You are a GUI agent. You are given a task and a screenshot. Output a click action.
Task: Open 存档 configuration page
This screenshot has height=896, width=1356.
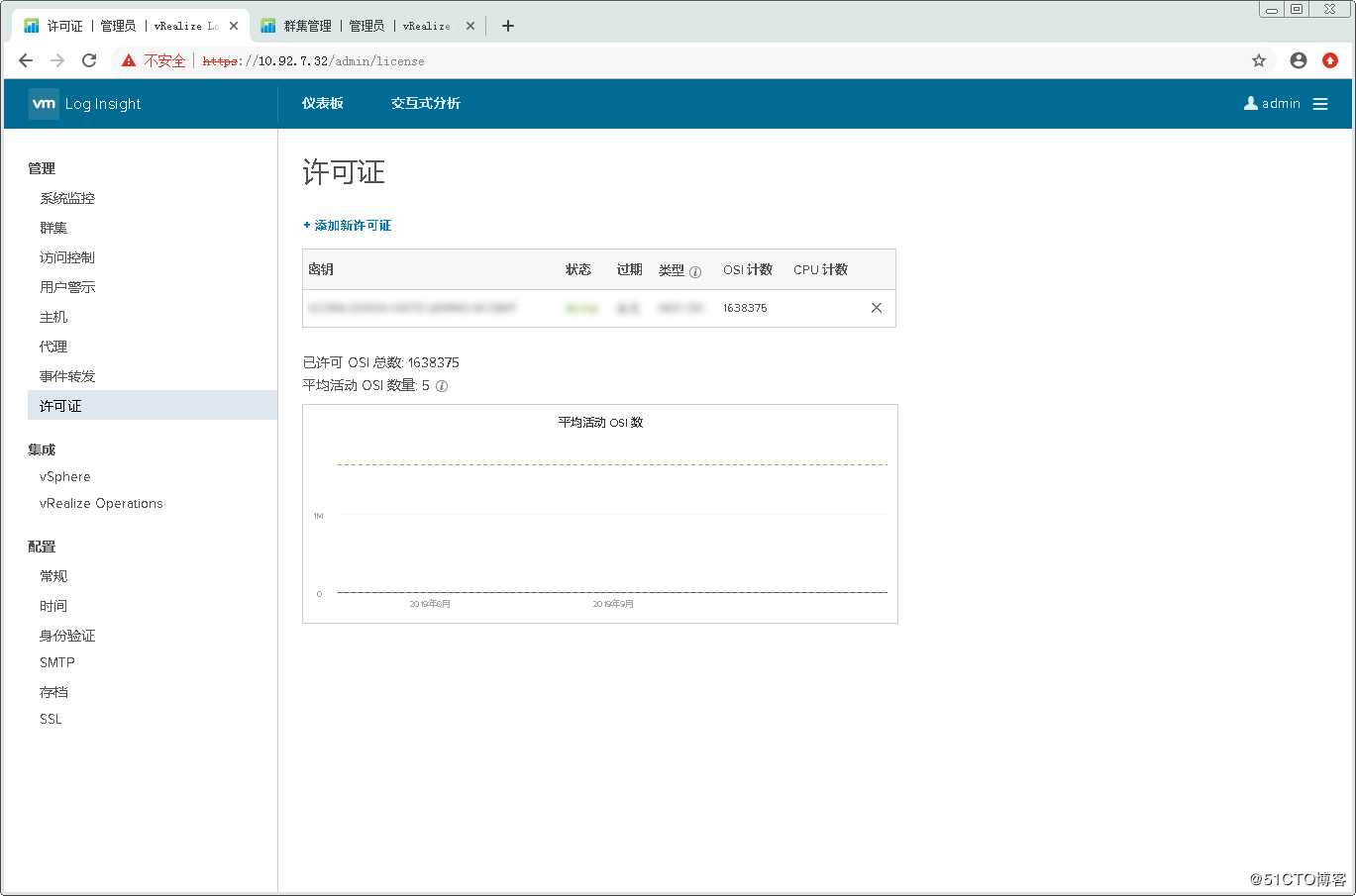pos(53,692)
